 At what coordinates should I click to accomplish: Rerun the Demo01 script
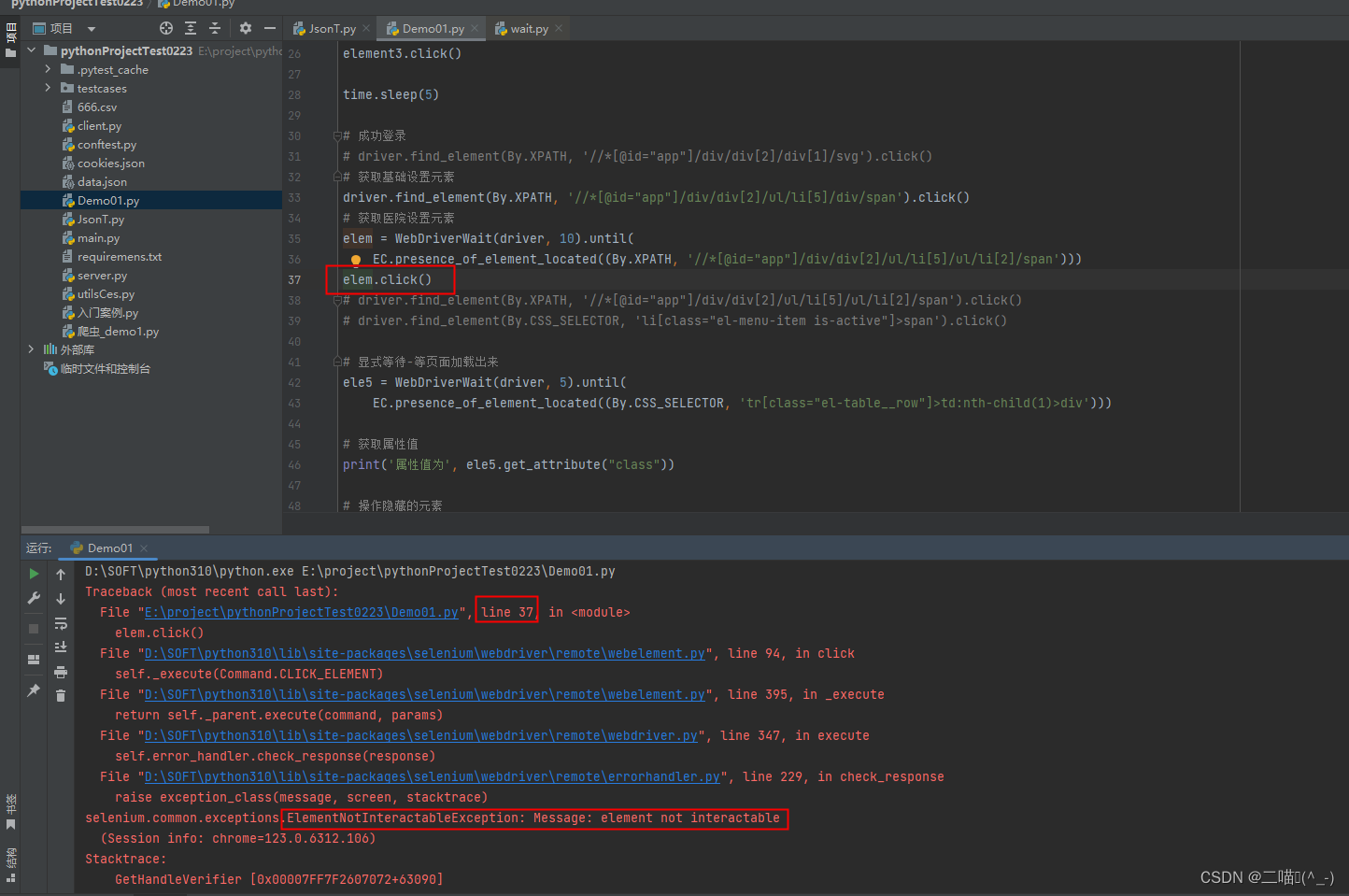(34, 573)
